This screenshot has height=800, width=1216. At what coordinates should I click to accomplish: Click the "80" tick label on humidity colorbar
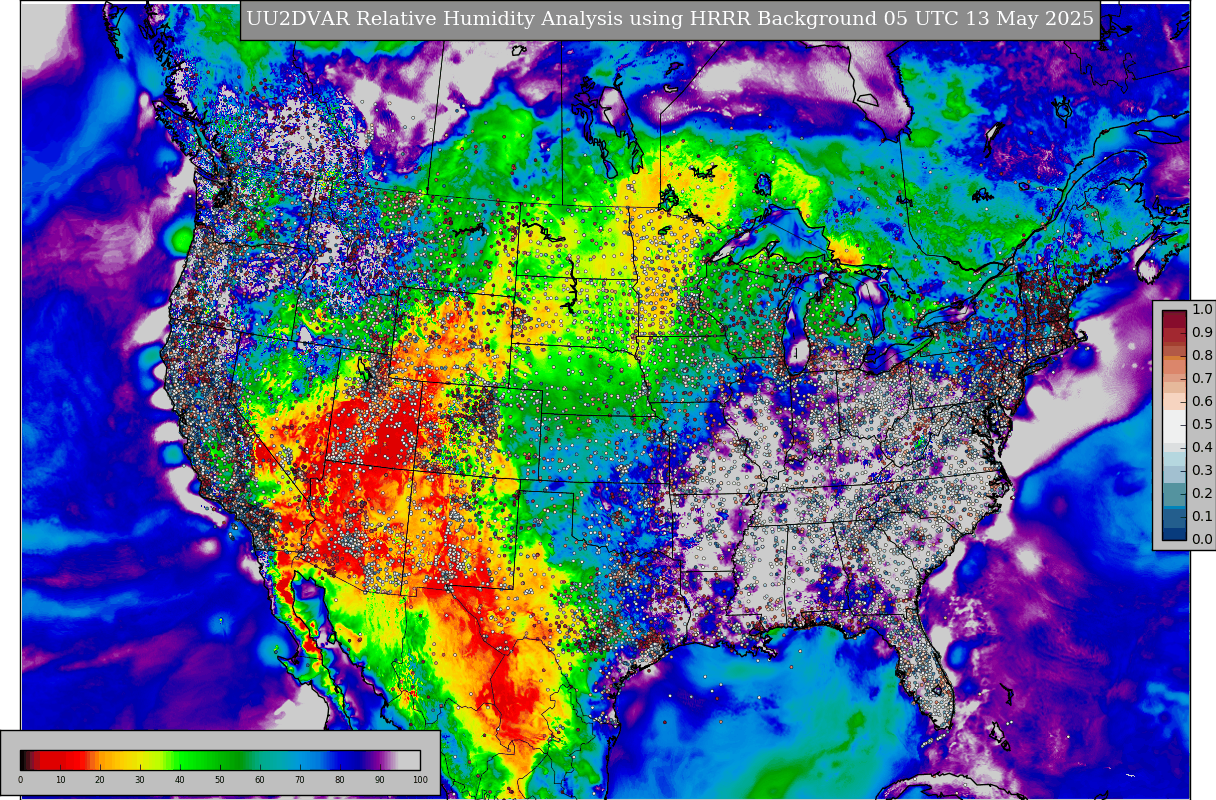340,780
